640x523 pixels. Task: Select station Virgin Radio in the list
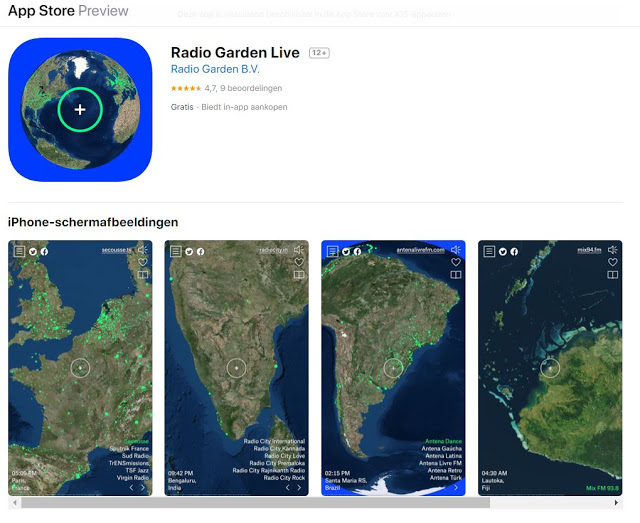133,478
